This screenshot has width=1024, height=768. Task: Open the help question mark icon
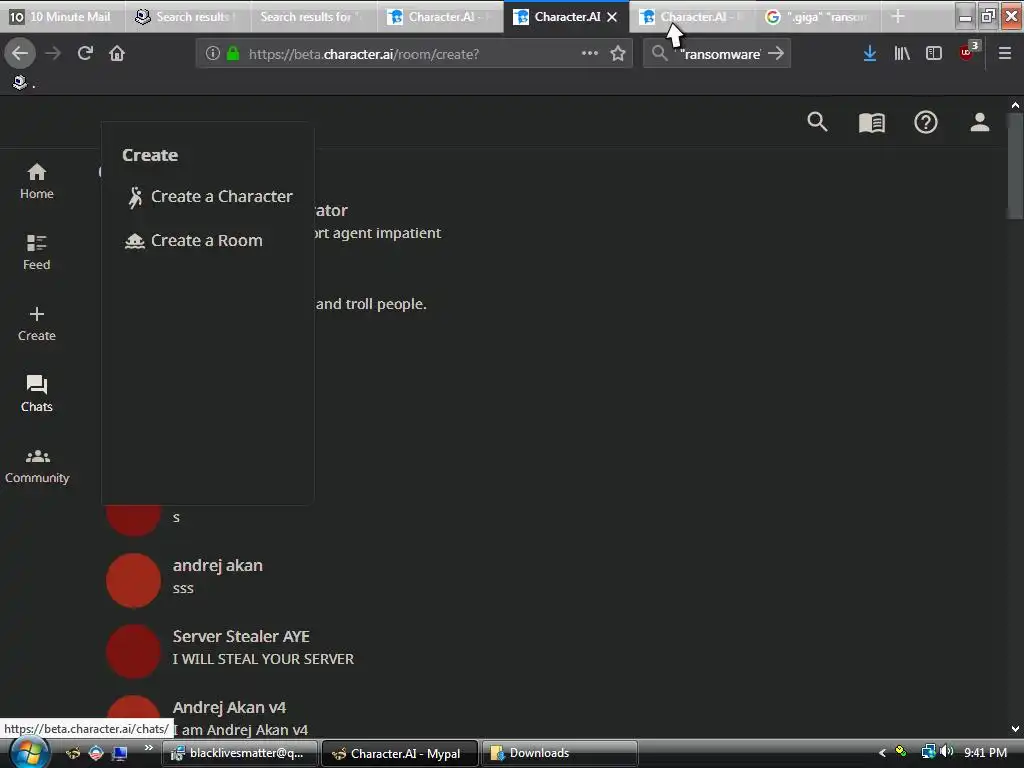pos(925,122)
